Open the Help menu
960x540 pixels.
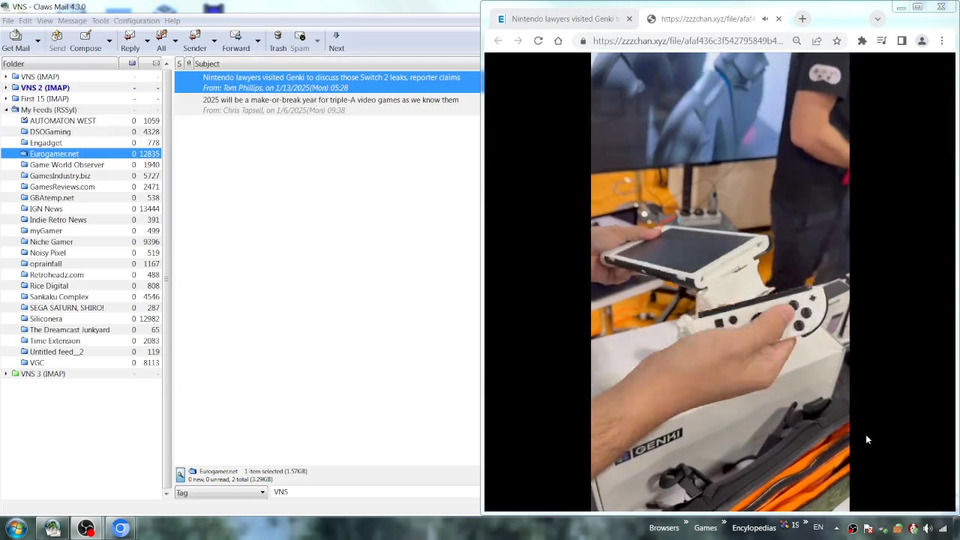(x=172, y=21)
